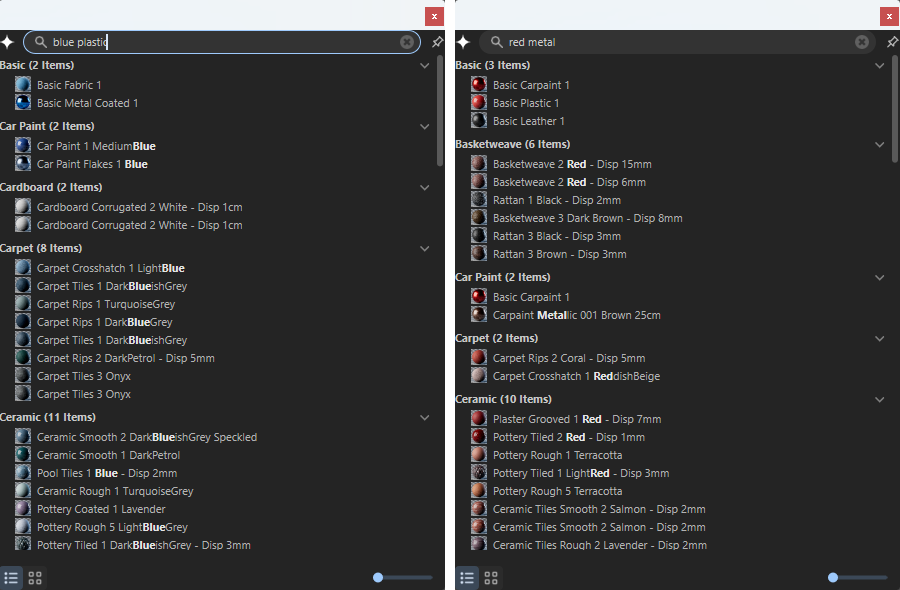Collapse the Basketweave (6 Items) section

(879, 144)
